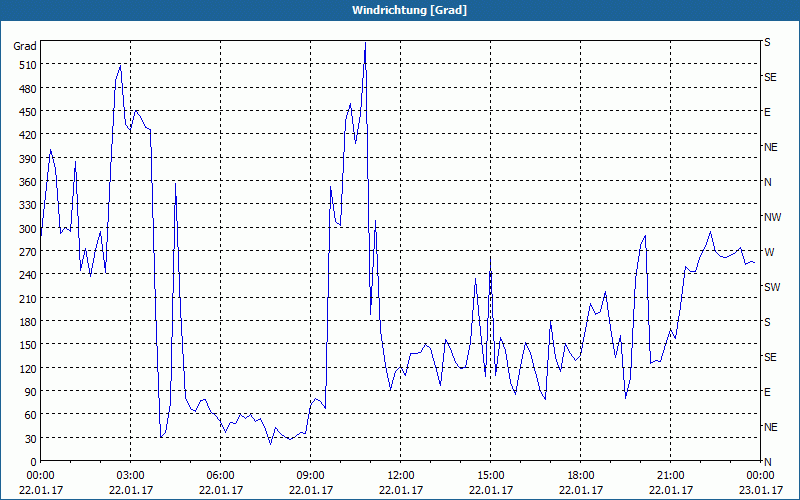Select the 23.01.17 date label

[760, 490]
